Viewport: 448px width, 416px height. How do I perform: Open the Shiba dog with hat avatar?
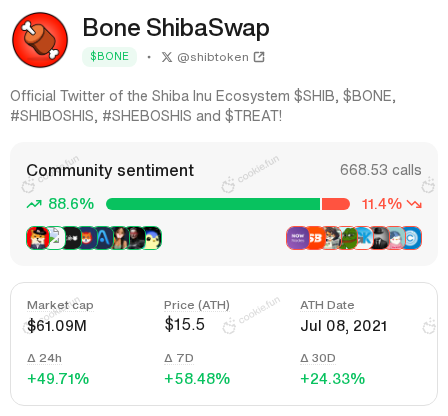pos(38,238)
